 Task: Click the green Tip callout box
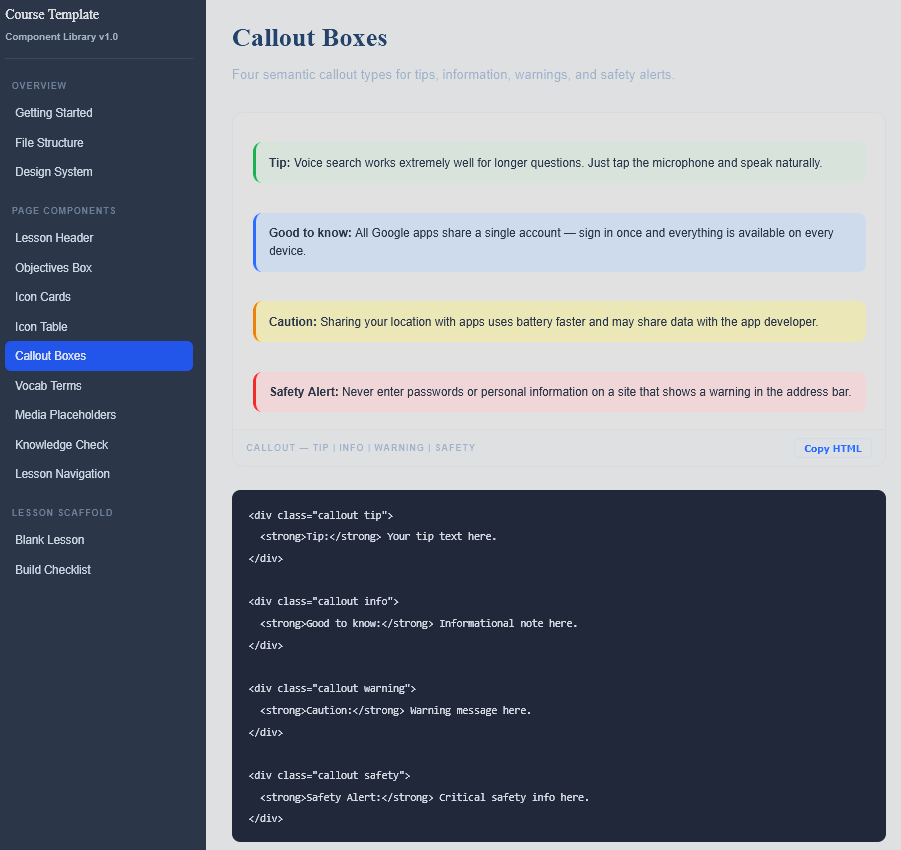click(x=559, y=163)
